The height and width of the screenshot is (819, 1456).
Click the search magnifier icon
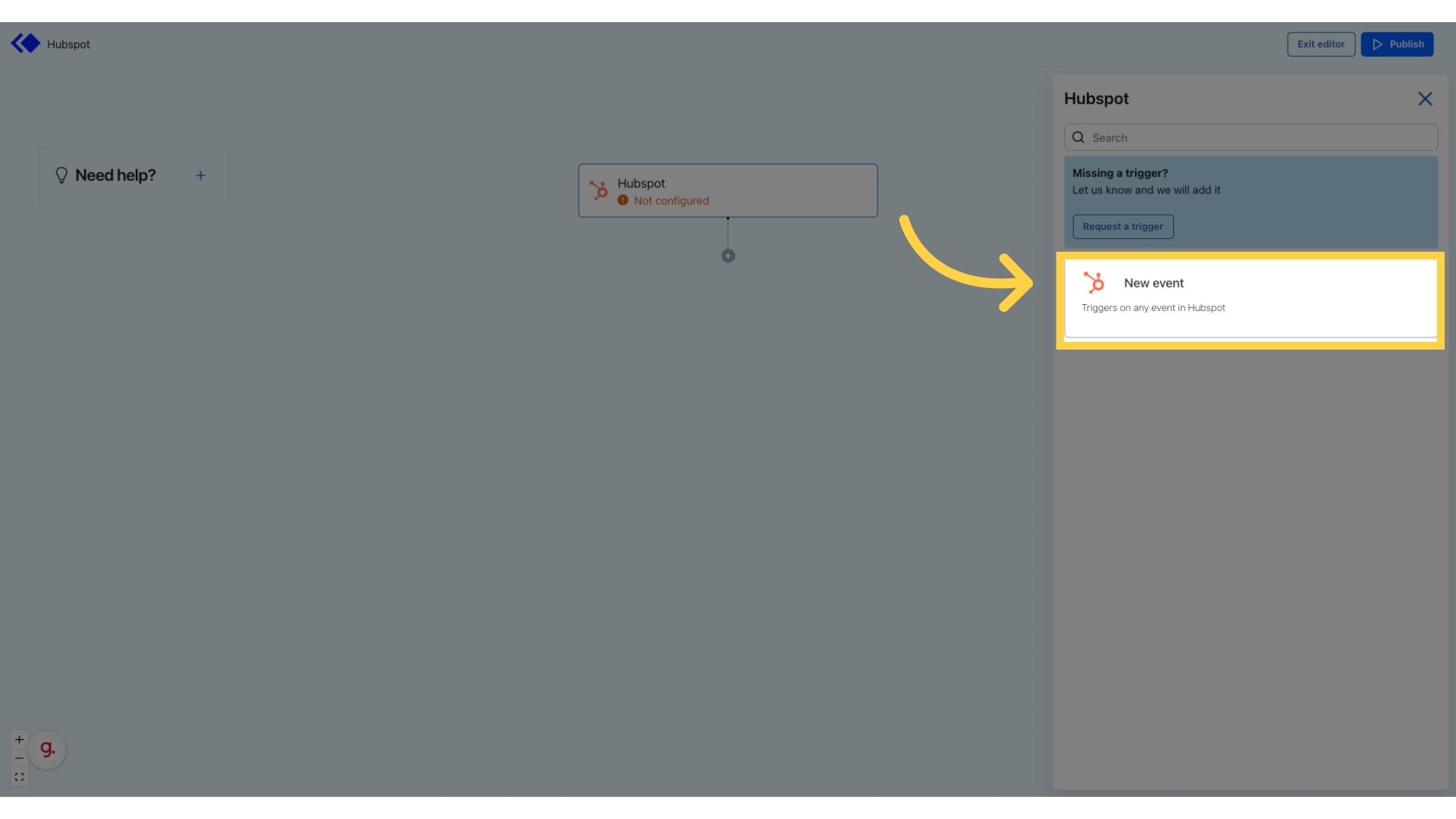coord(1078,137)
